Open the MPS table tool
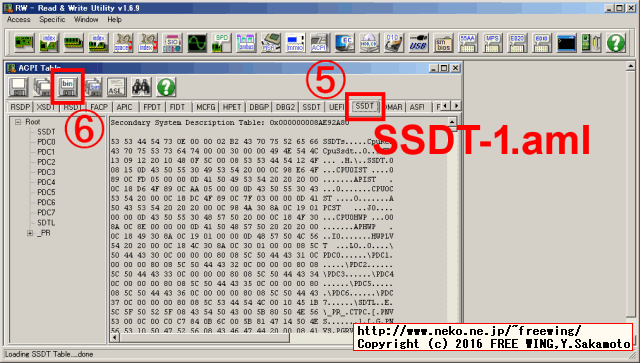 [493, 42]
